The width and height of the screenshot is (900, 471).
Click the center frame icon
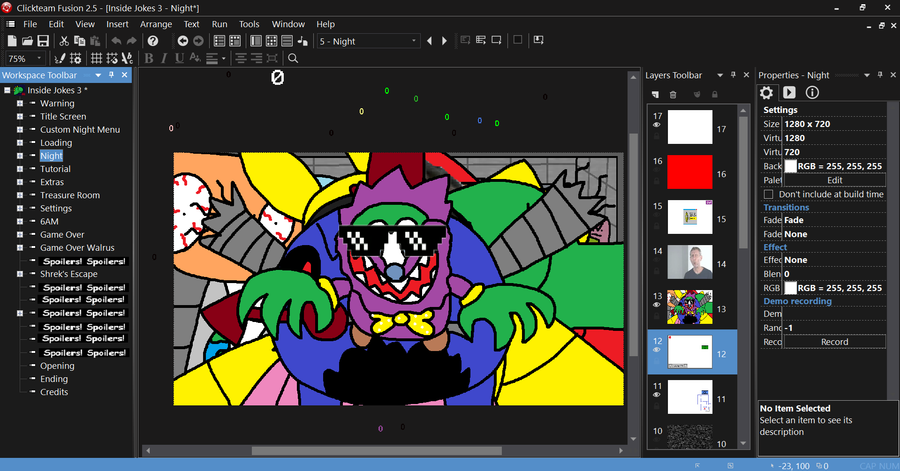272,58
